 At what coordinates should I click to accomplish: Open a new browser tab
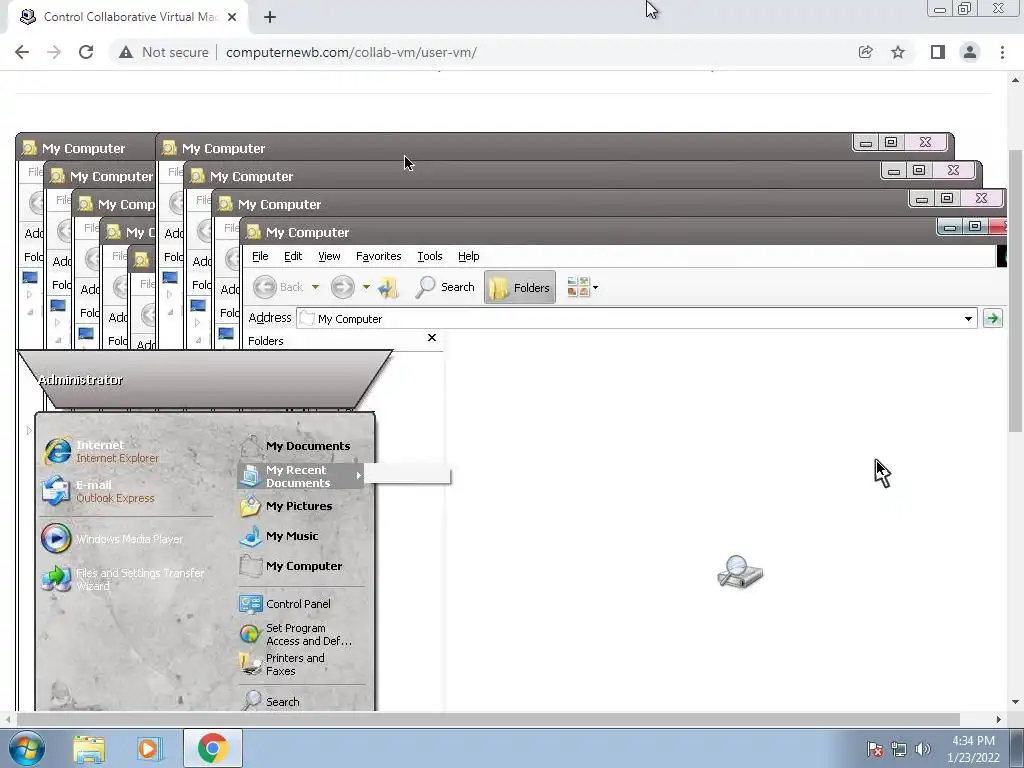coord(270,17)
